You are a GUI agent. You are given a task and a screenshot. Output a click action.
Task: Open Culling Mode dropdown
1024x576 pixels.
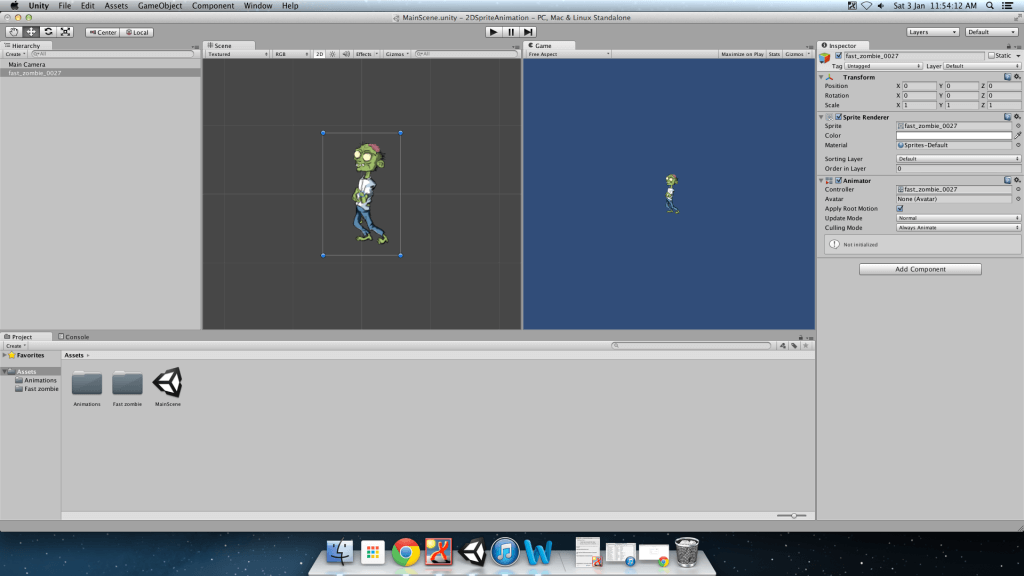click(x=958, y=228)
